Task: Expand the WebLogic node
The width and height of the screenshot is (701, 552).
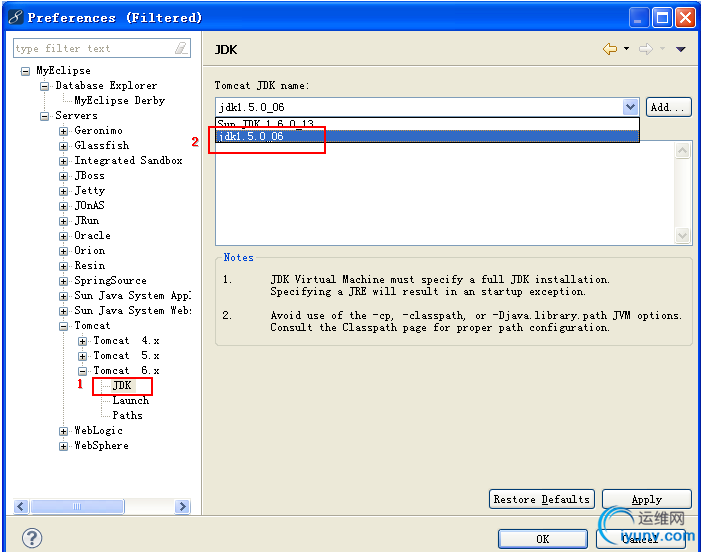Action: pyautogui.click(x=63, y=431)
